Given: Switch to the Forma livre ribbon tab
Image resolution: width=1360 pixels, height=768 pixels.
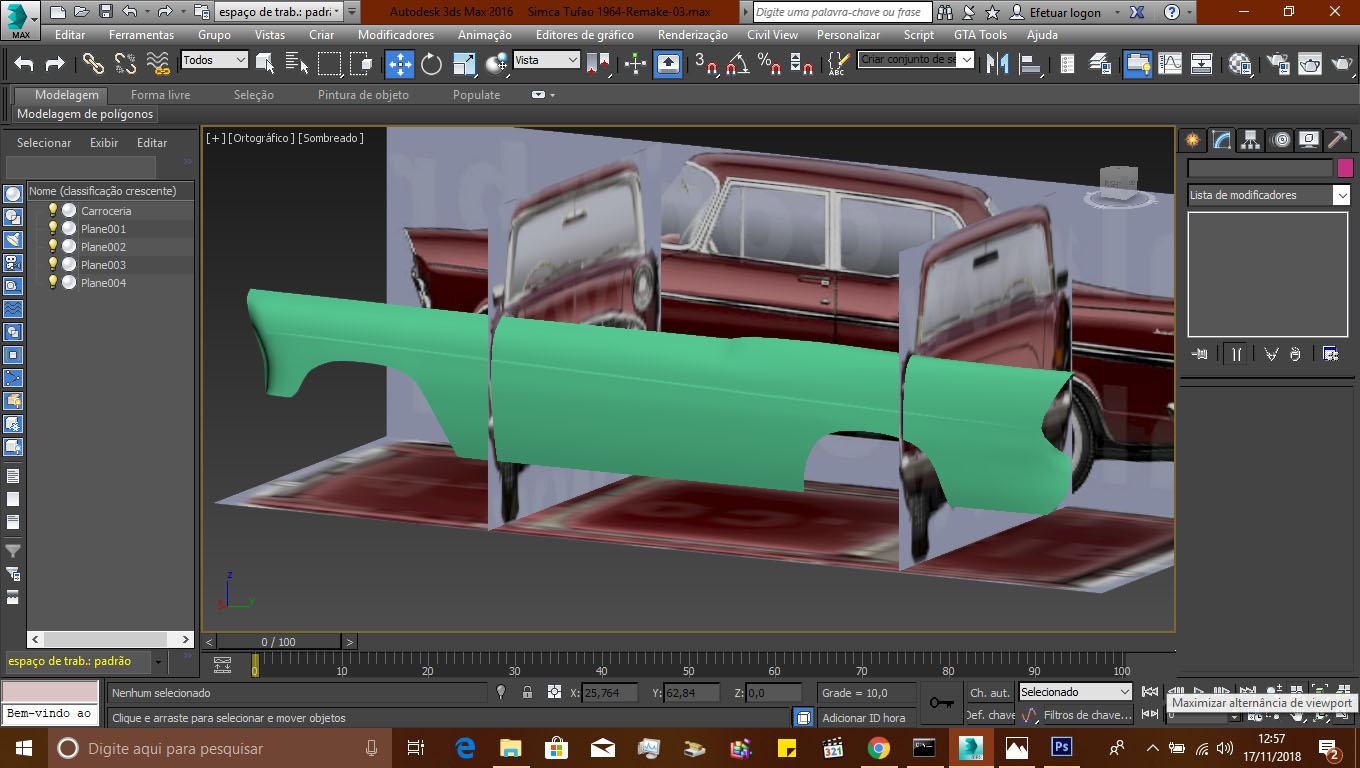Looking at the screenshot, I should (160, 95).
